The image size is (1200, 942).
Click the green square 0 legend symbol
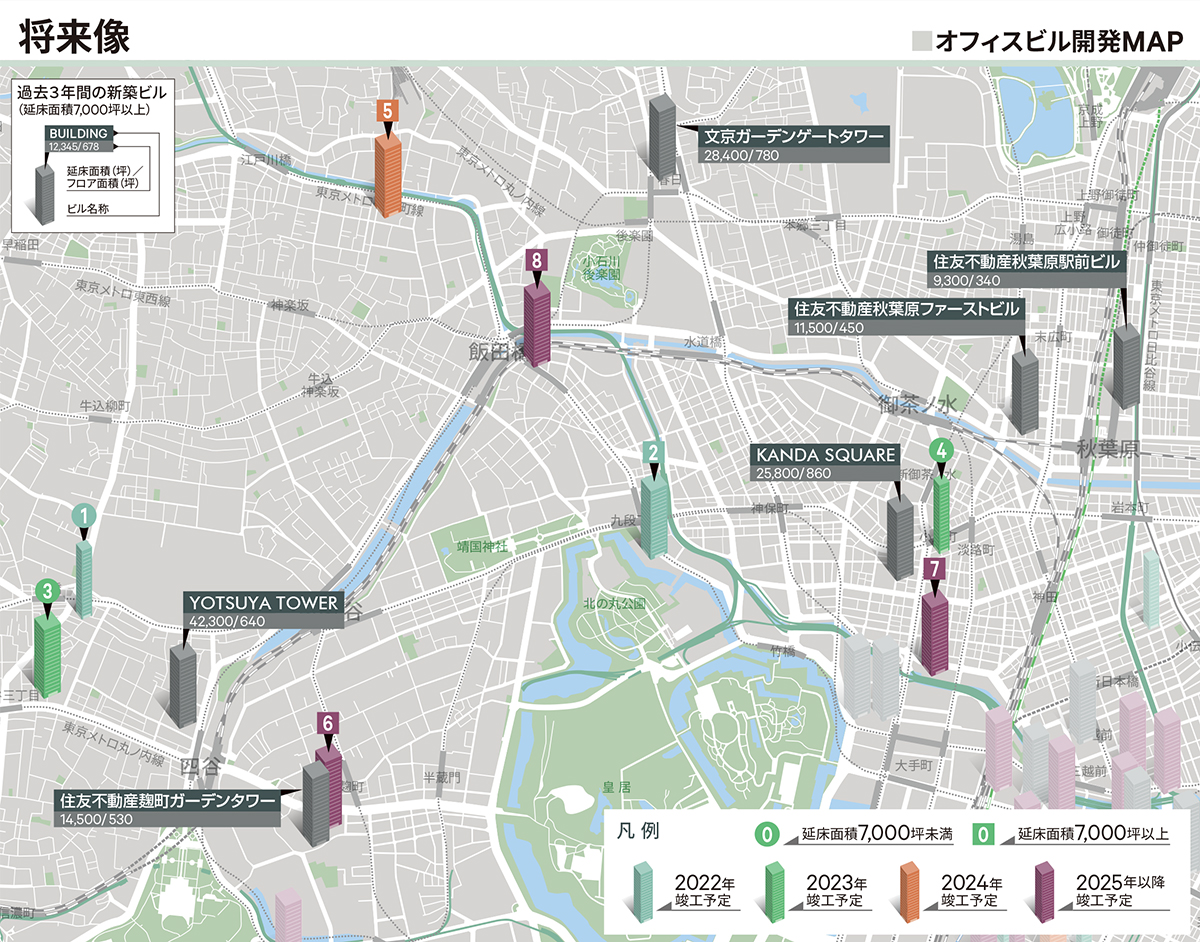[x=984, y=834]
